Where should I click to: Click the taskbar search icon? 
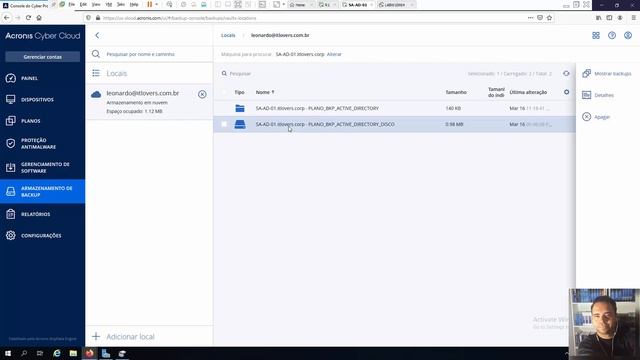coord(24,353)
